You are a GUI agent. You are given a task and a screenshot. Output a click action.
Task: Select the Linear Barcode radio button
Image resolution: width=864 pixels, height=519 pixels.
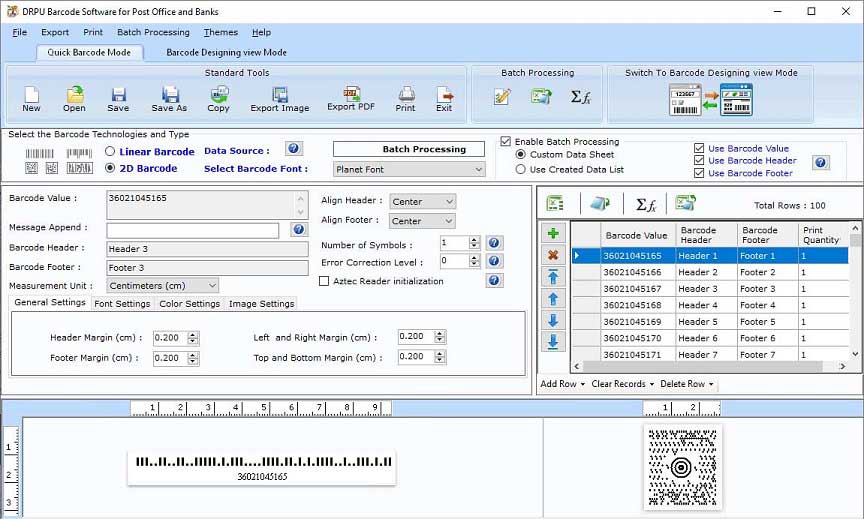(x=110, y=151)
